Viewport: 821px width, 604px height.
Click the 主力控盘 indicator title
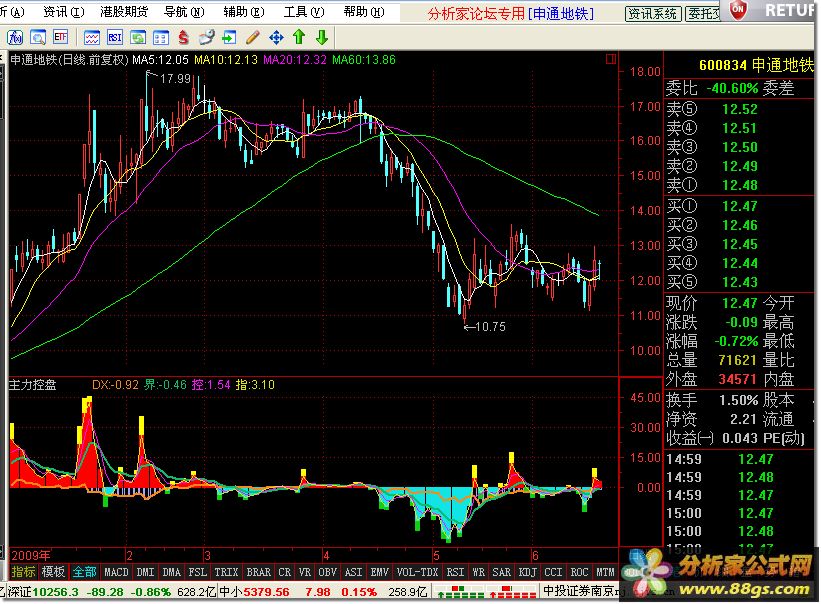[x=32, y=385]
